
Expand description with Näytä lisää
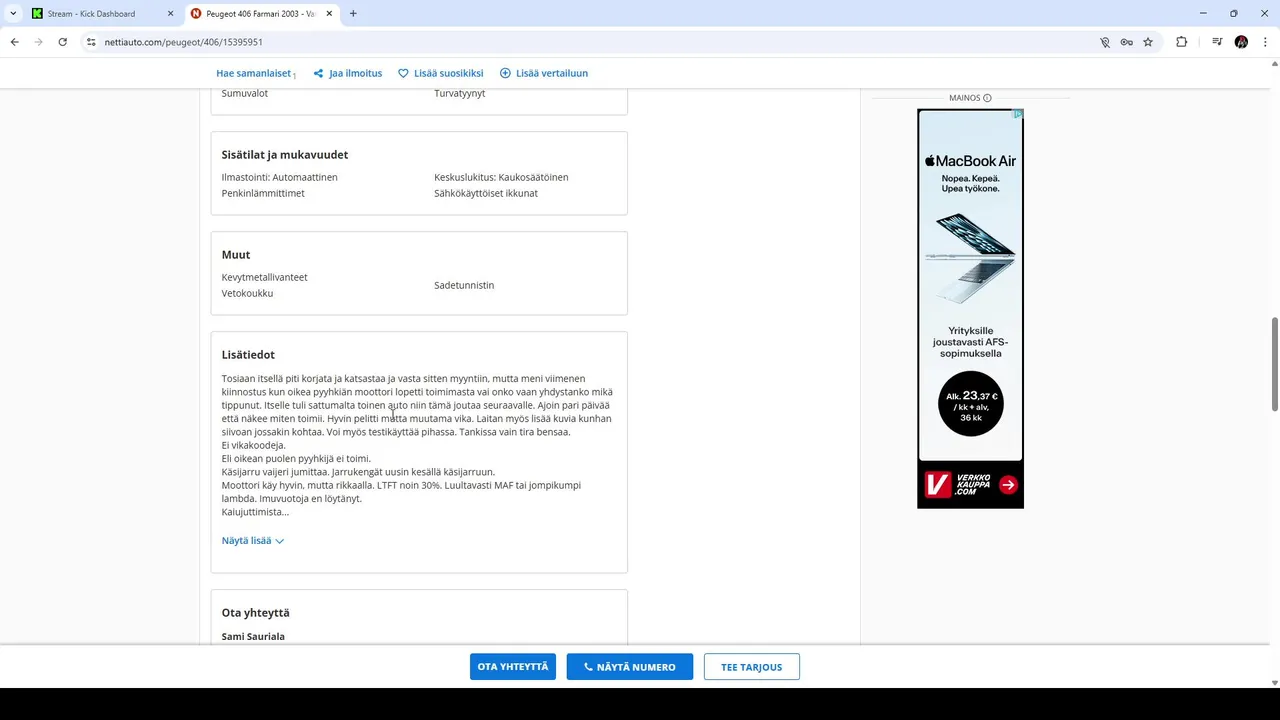[253, 540]
